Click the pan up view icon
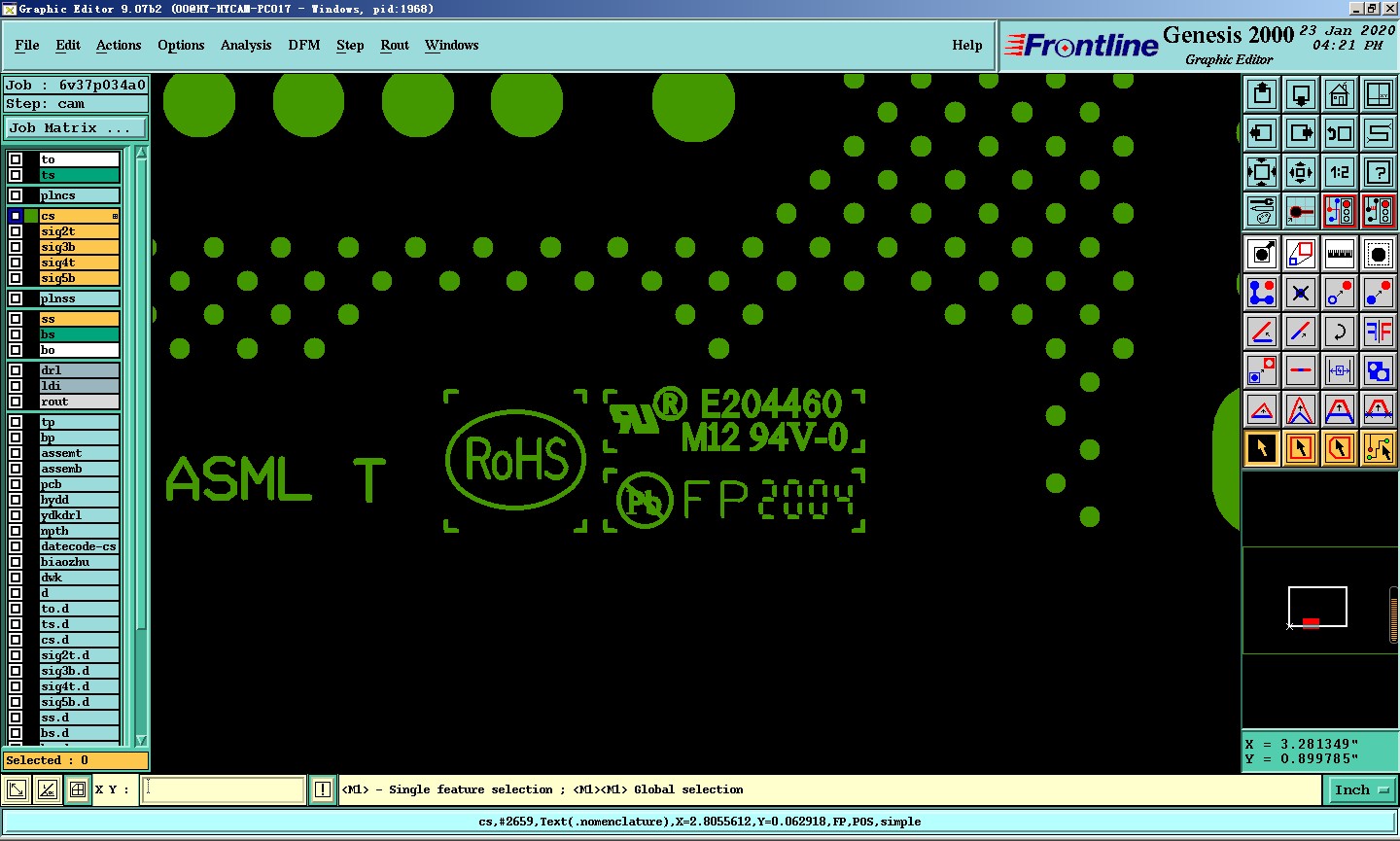 pyautogui.click(x=1262, y=94)
